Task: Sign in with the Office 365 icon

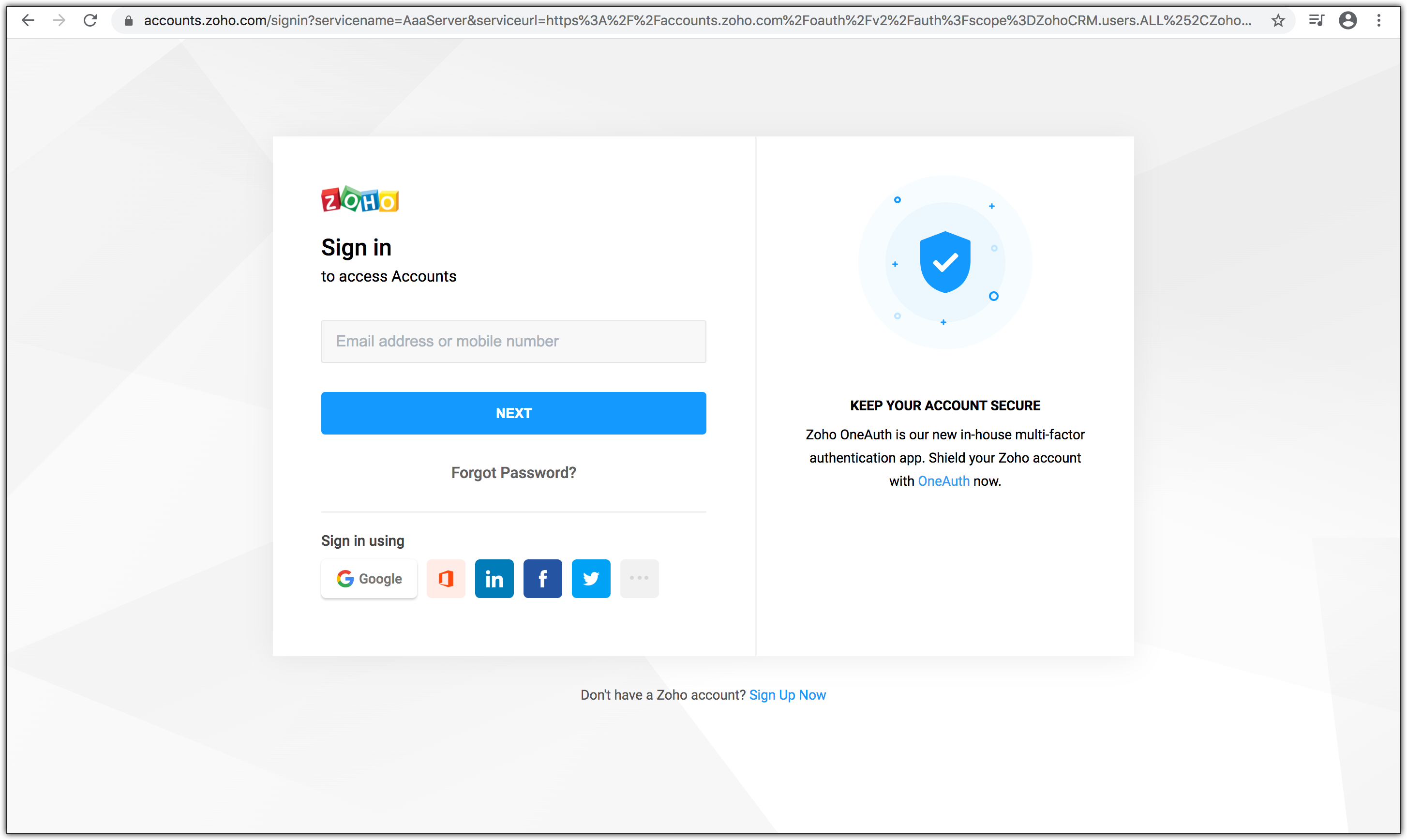Action: (x=446, y=579)
